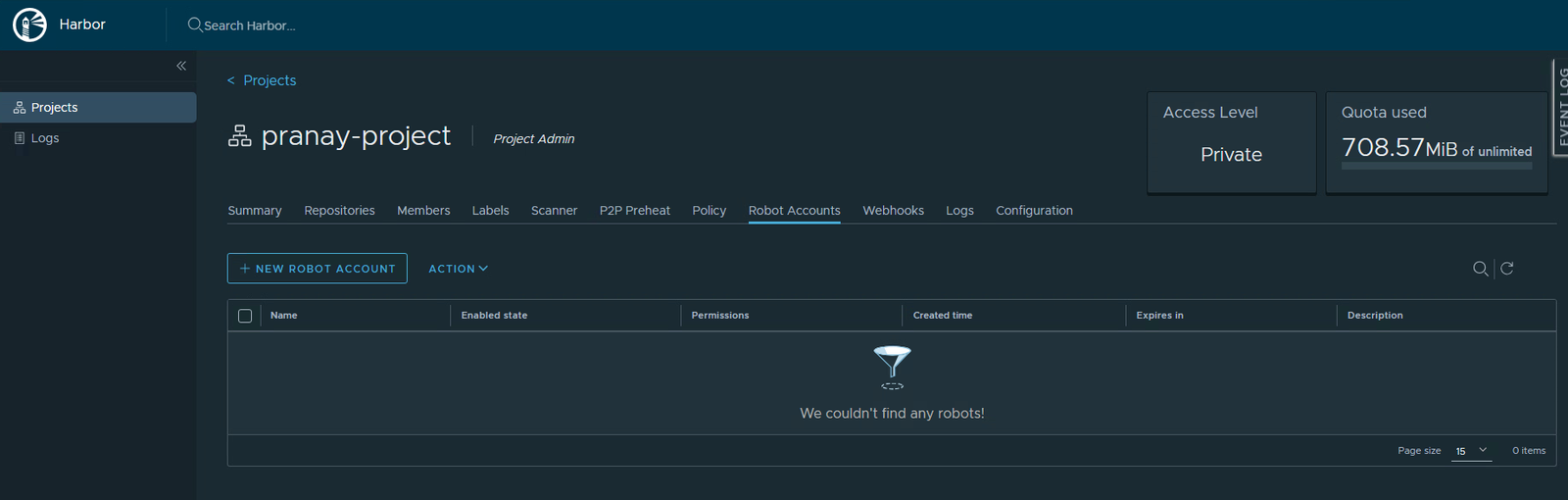
Task: Click the '0 items' count text
Action: pos(1529,451)
